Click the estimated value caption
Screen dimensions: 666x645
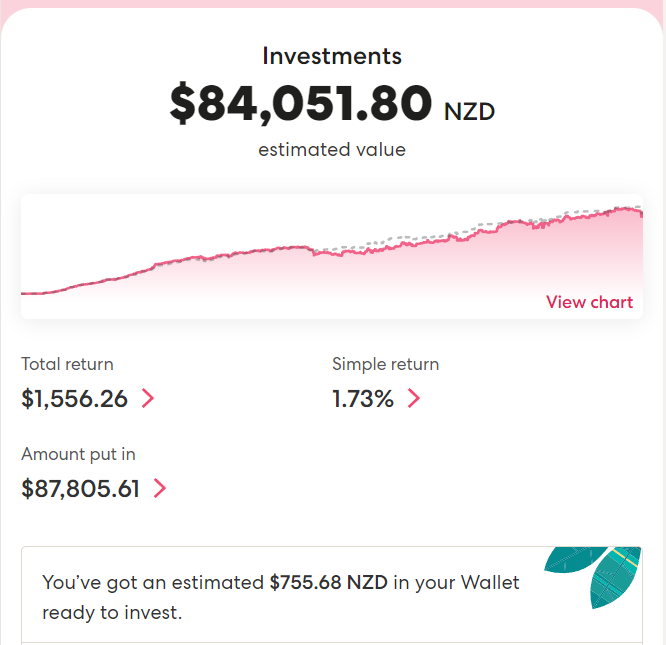[x=332, y=150]
